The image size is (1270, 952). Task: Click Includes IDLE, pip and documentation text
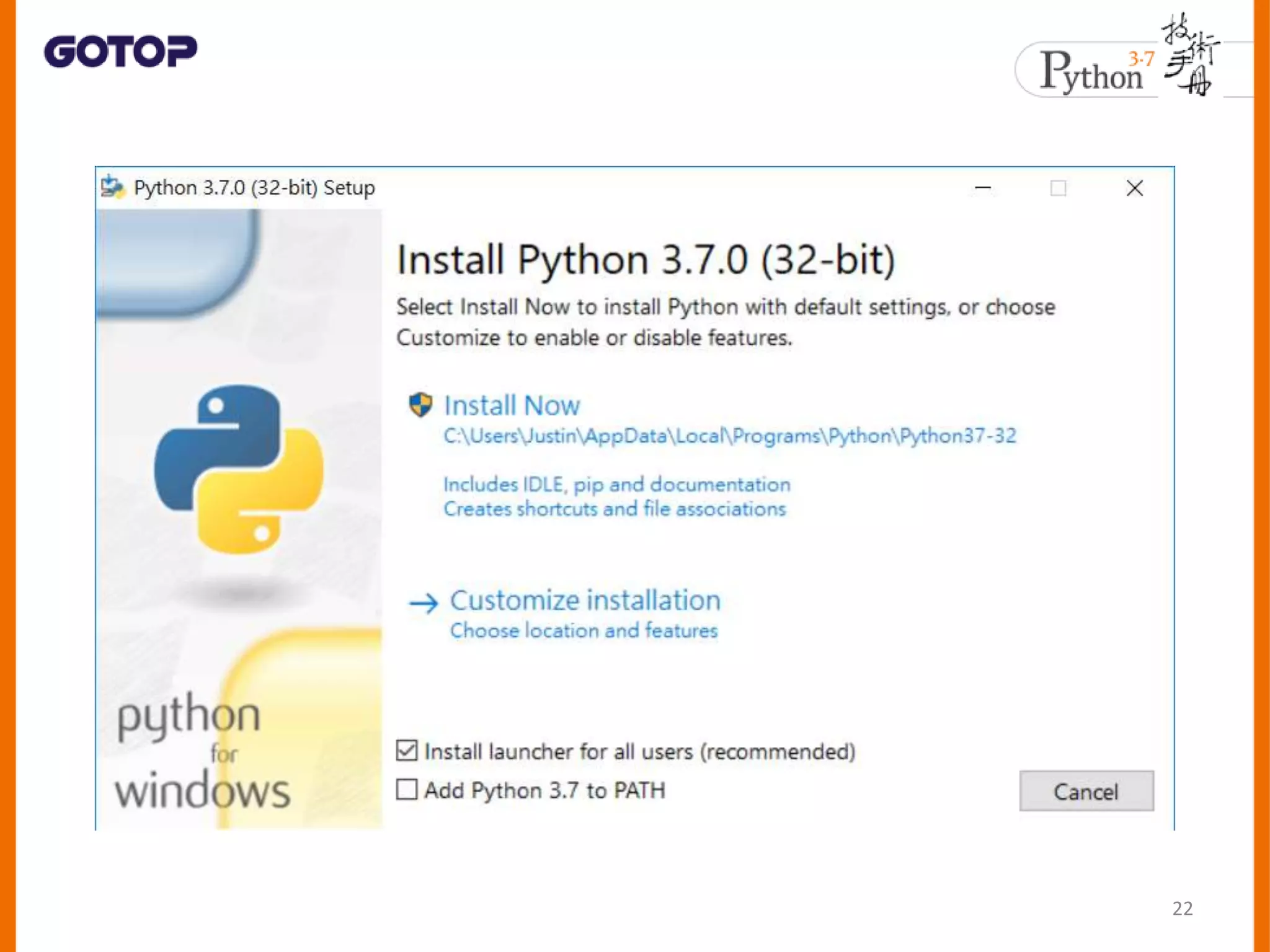click(x=616, y=484)
